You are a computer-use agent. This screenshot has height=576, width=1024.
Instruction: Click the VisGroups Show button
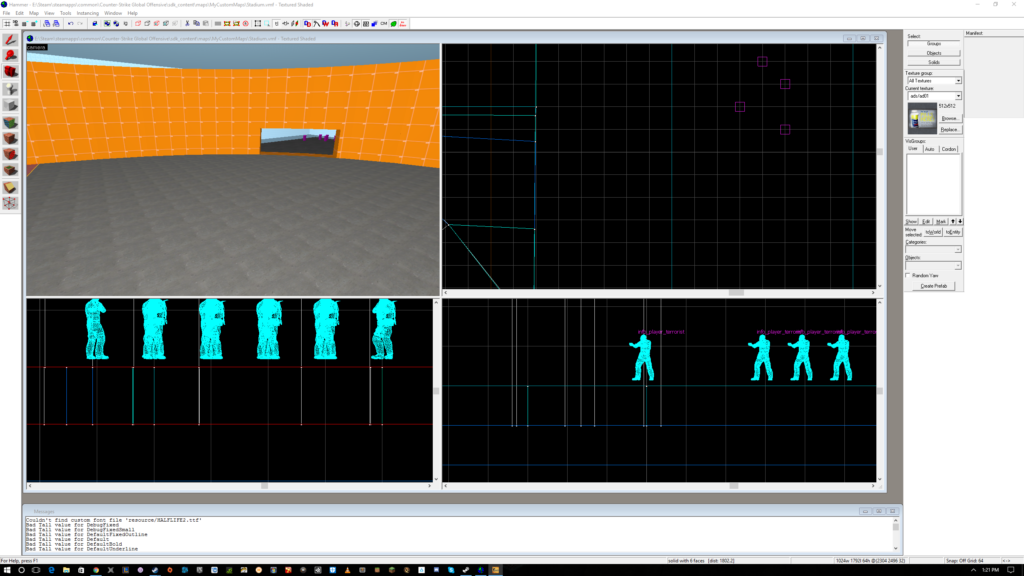point(912,221)
